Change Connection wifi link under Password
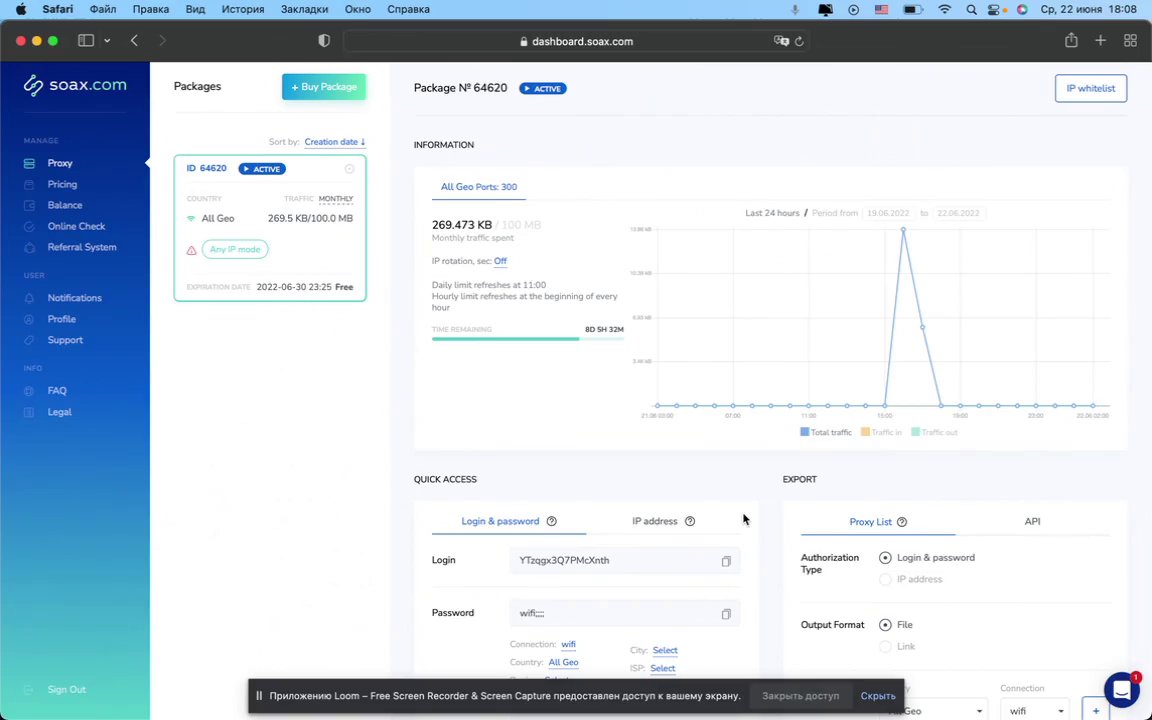Screen dimensions: 1152x720 click(x=569, y=644)
